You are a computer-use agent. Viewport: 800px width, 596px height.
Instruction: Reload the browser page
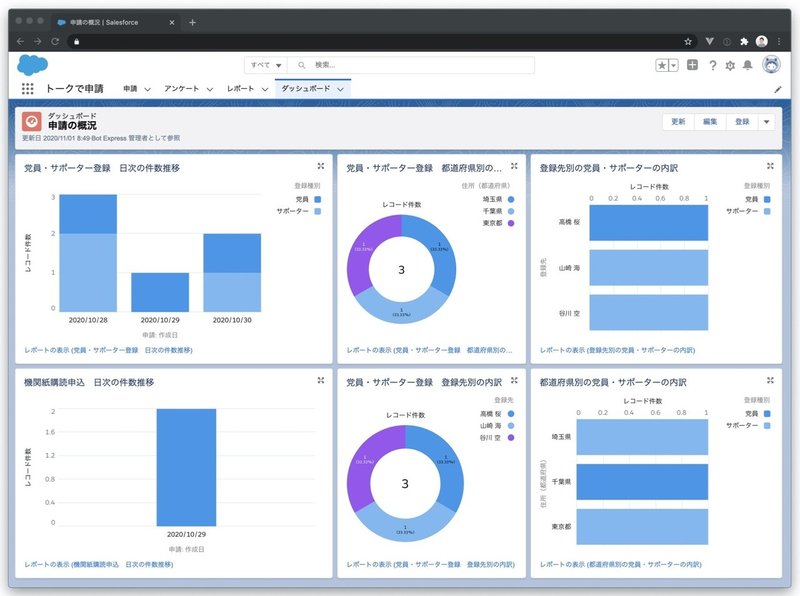[x=55, y=41]
